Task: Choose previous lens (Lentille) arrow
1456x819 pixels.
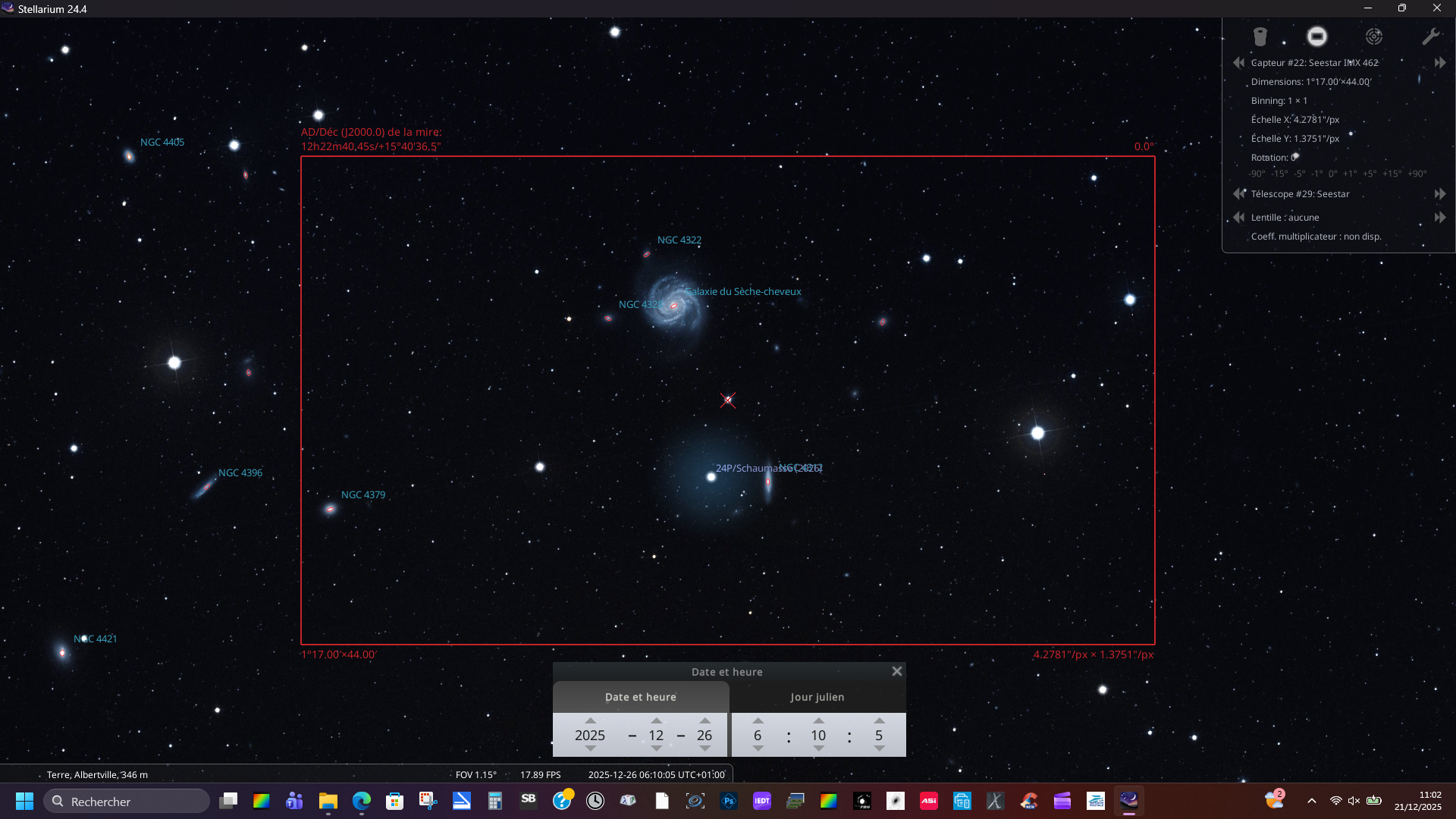Action: 1238,218
